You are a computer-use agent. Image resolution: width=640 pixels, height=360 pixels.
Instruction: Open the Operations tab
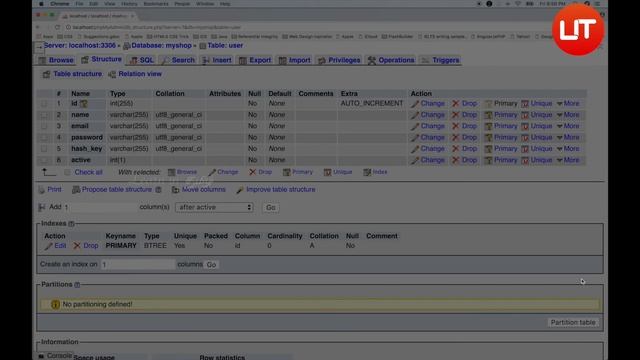click(x=391, y=60)
